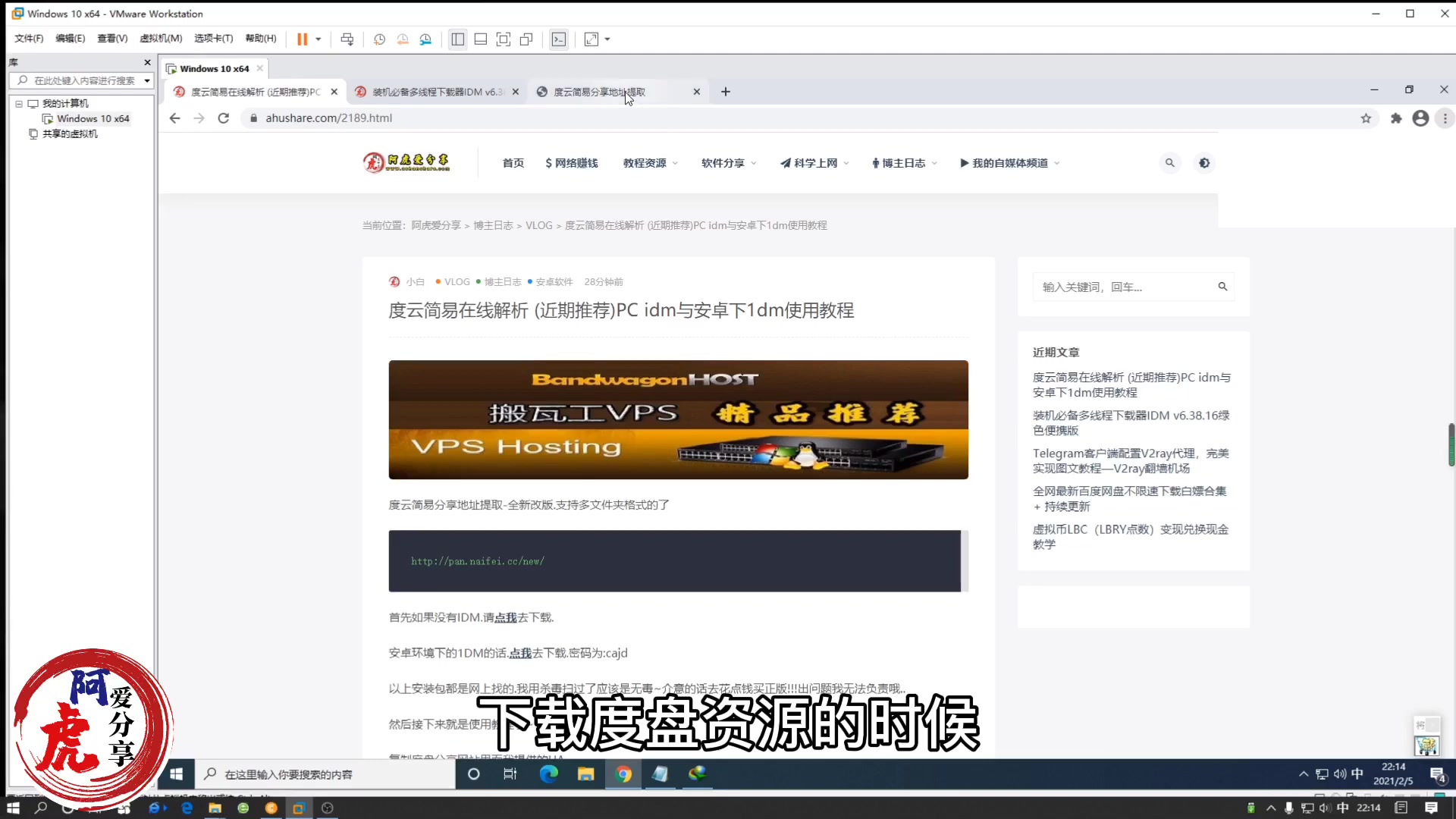The height and width of the screenshot is (819, 1456).
Task: Click the 安卓软件 category tag
Action: 554,281
